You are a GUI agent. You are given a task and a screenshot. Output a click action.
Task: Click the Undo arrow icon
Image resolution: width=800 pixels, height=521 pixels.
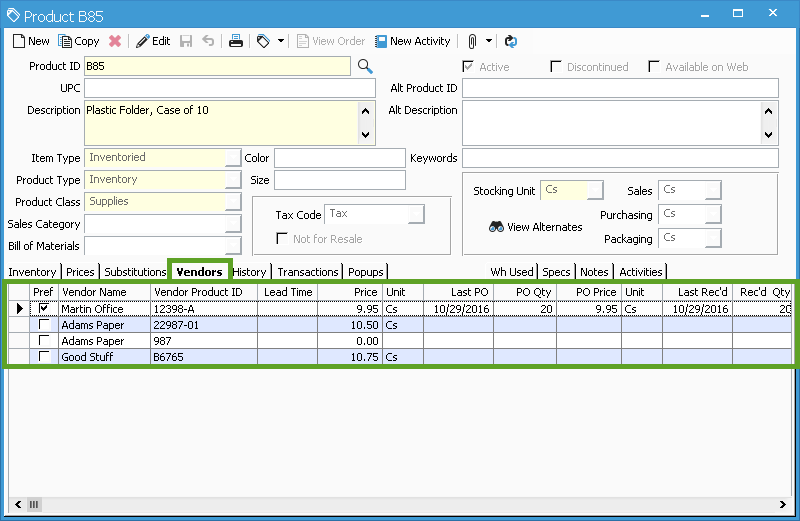[208, 41]
